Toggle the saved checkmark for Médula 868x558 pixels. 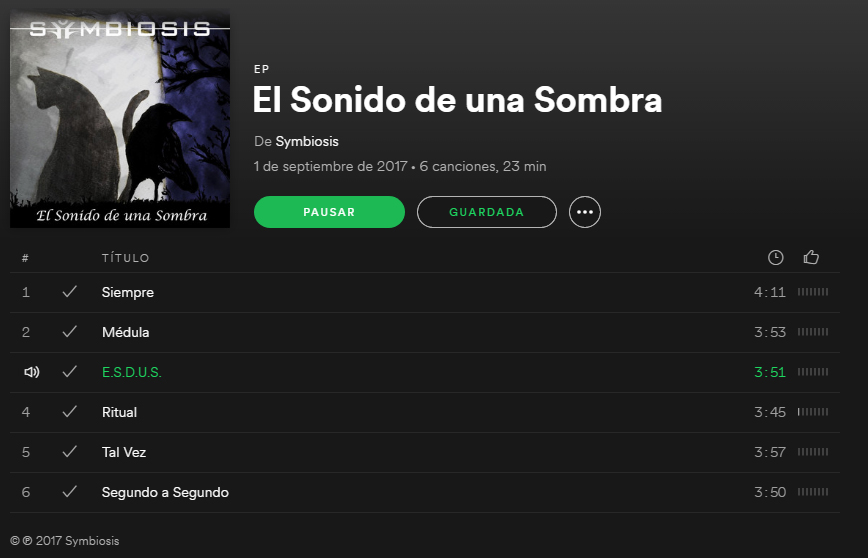click(x=69, y=332)
